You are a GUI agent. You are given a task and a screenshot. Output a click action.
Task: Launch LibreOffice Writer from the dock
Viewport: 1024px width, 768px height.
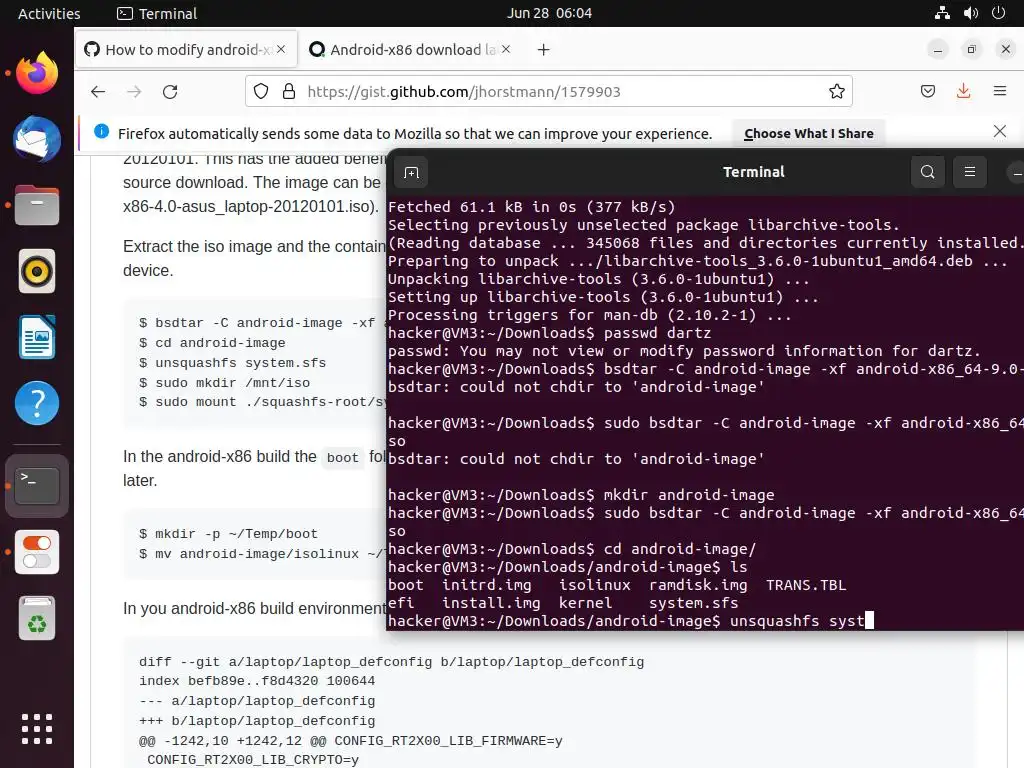pyautogui.click(x=37, y=337)
